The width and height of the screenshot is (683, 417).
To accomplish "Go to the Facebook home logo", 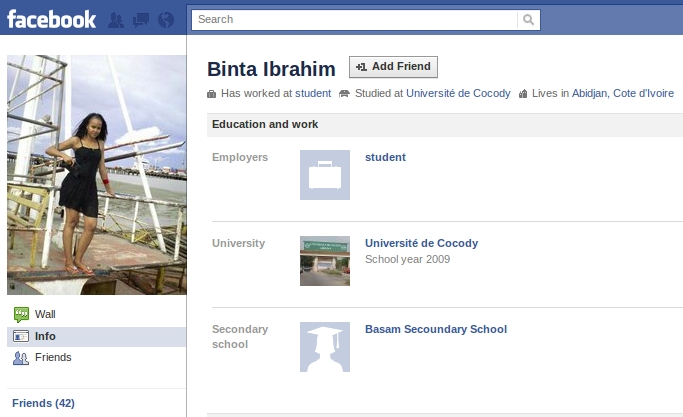I will (x=51, y=20).
